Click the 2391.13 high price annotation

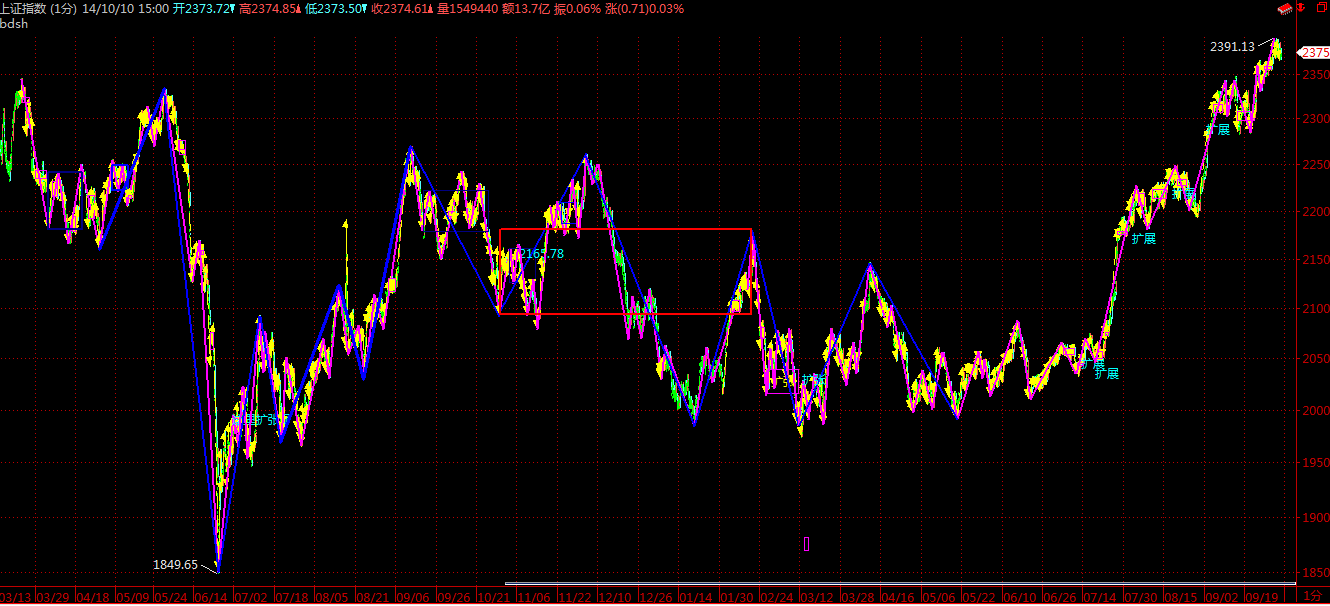pos(1231,46)
